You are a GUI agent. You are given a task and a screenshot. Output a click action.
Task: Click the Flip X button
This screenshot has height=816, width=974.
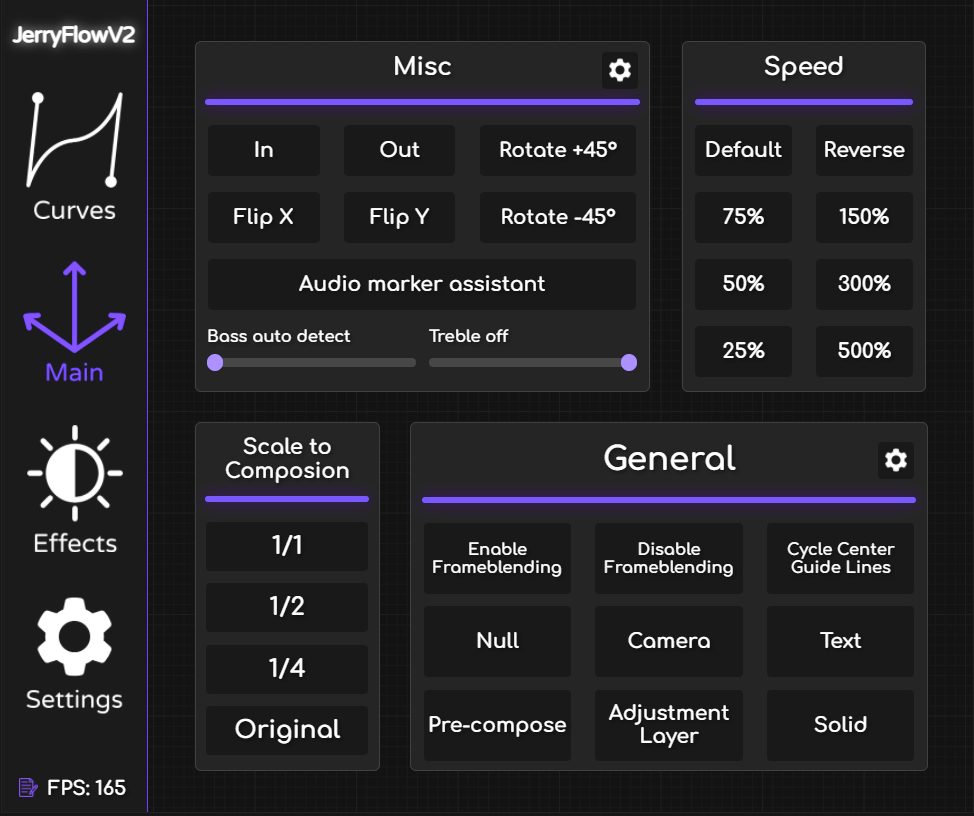pyautogui.click(x=263, y=217)
